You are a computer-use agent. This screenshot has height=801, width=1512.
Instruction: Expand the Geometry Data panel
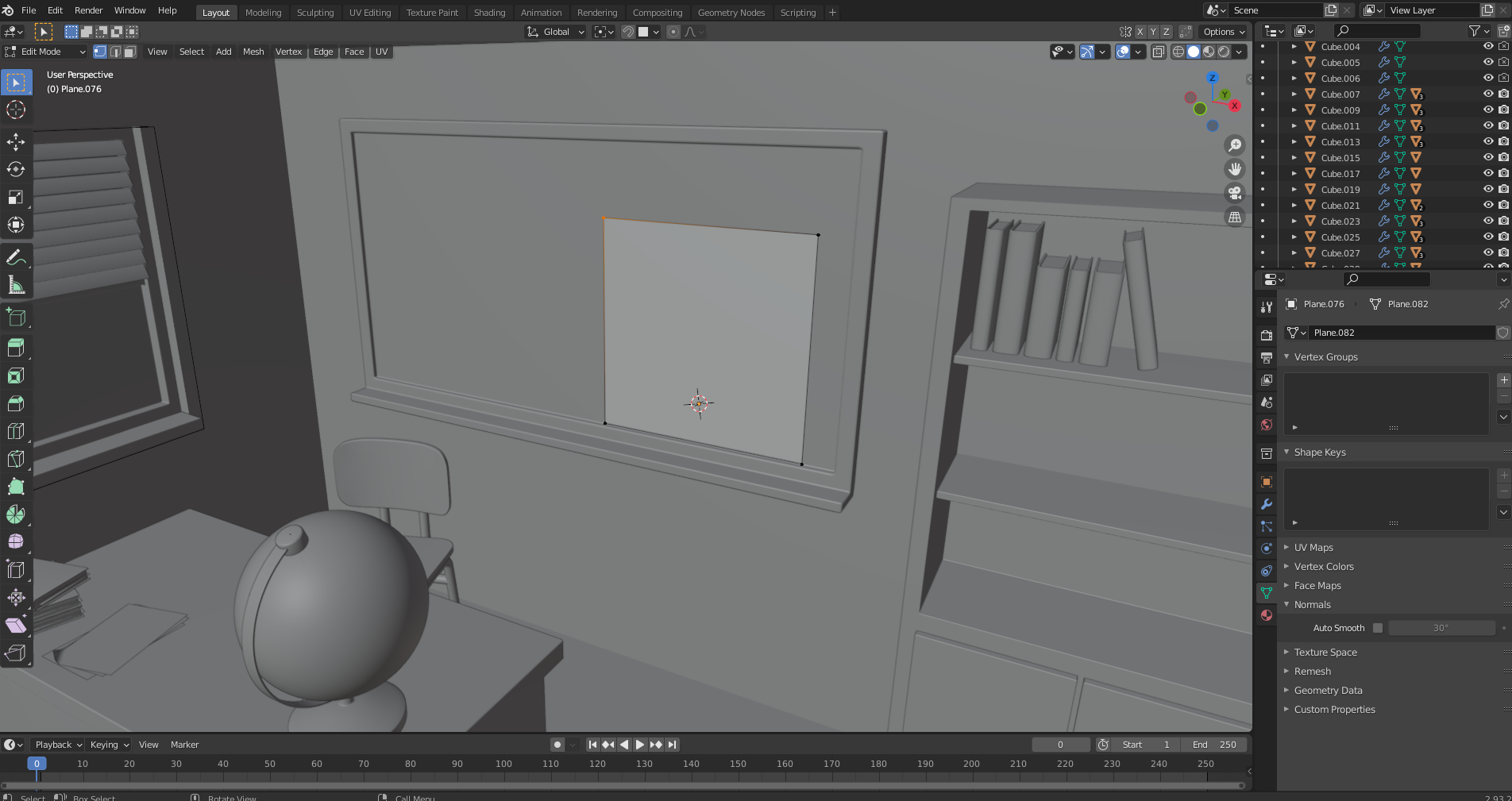pyautogui.click(x=1328, y=691)
